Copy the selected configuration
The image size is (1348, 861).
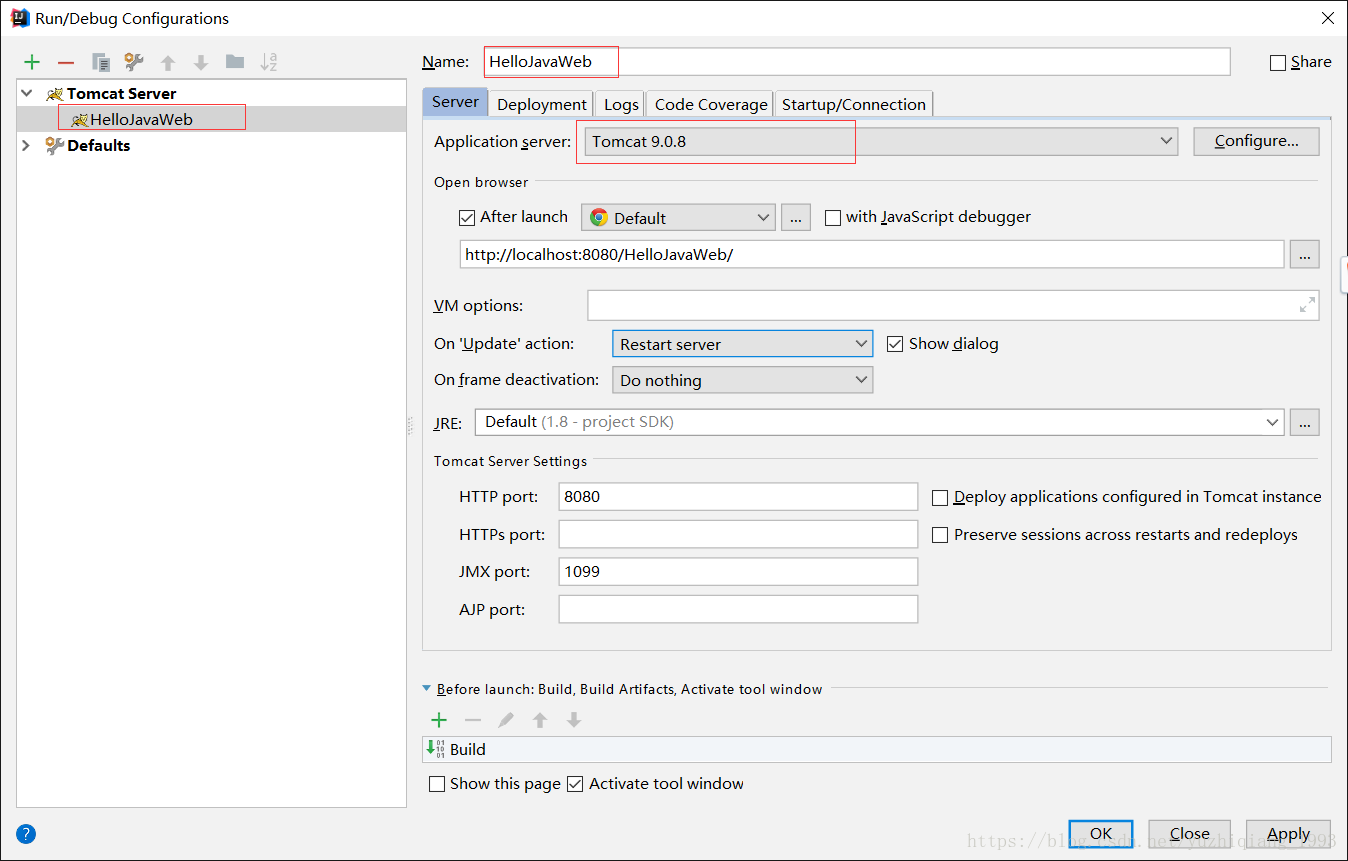(101, 62)
